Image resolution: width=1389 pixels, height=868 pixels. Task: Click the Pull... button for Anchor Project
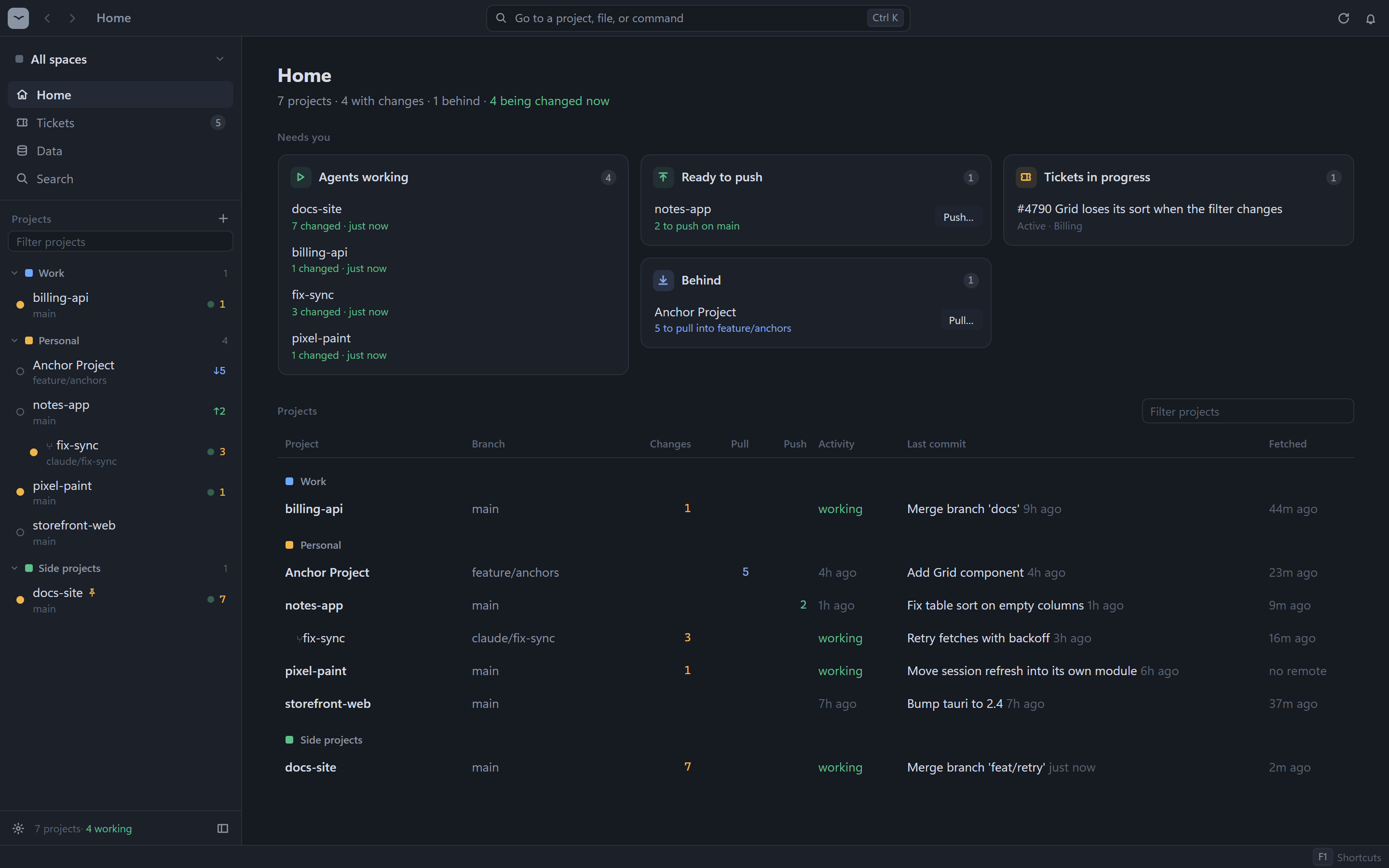click(961, 320)
